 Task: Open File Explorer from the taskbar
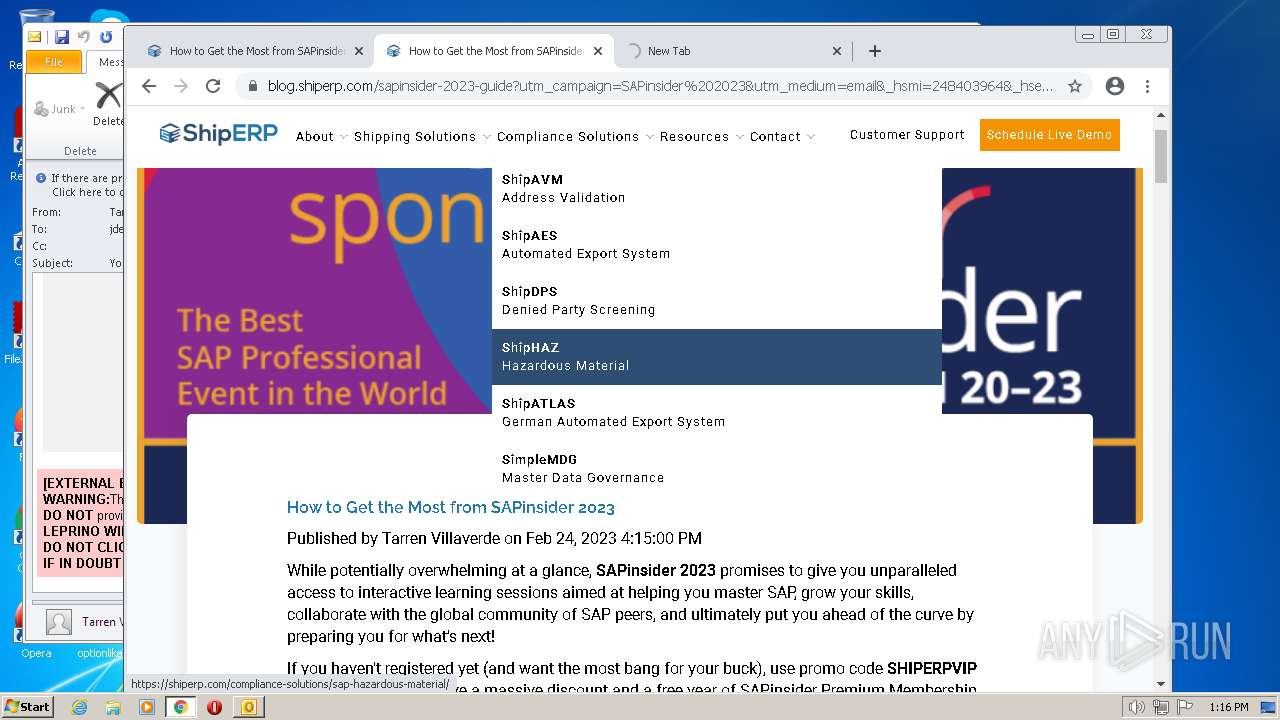pos(113,707)
